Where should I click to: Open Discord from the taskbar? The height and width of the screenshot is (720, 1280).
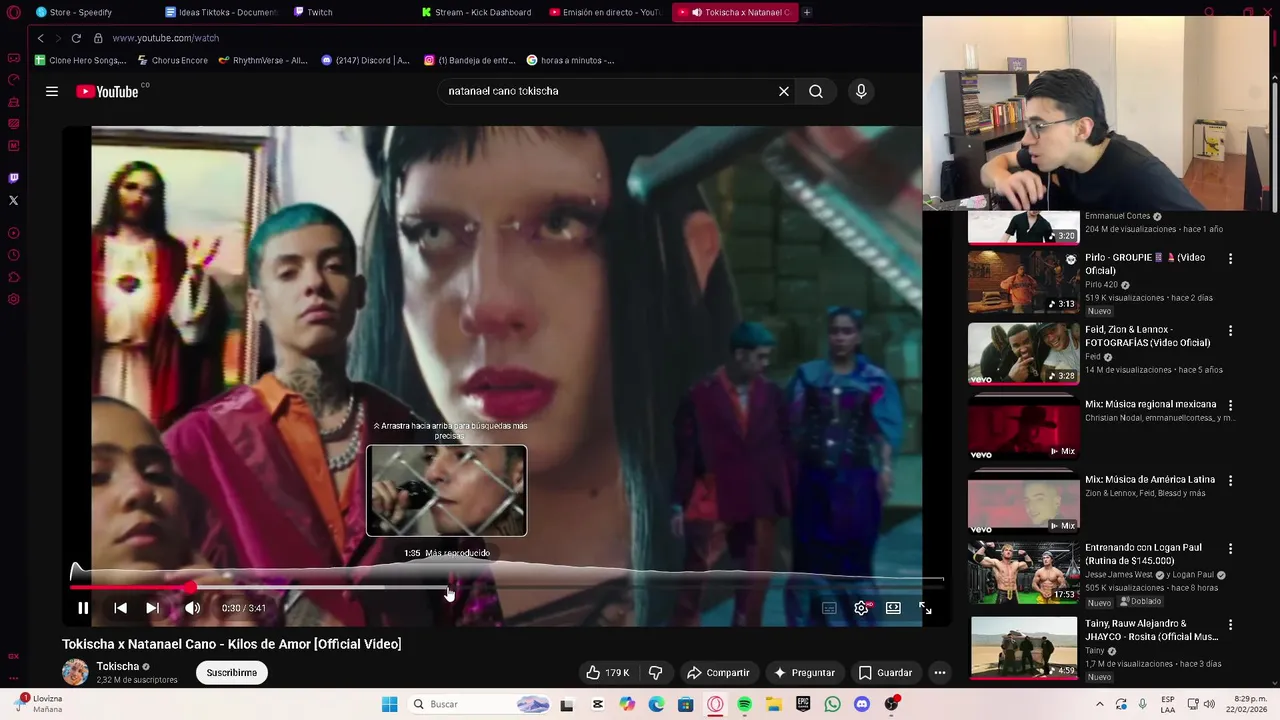862,704
